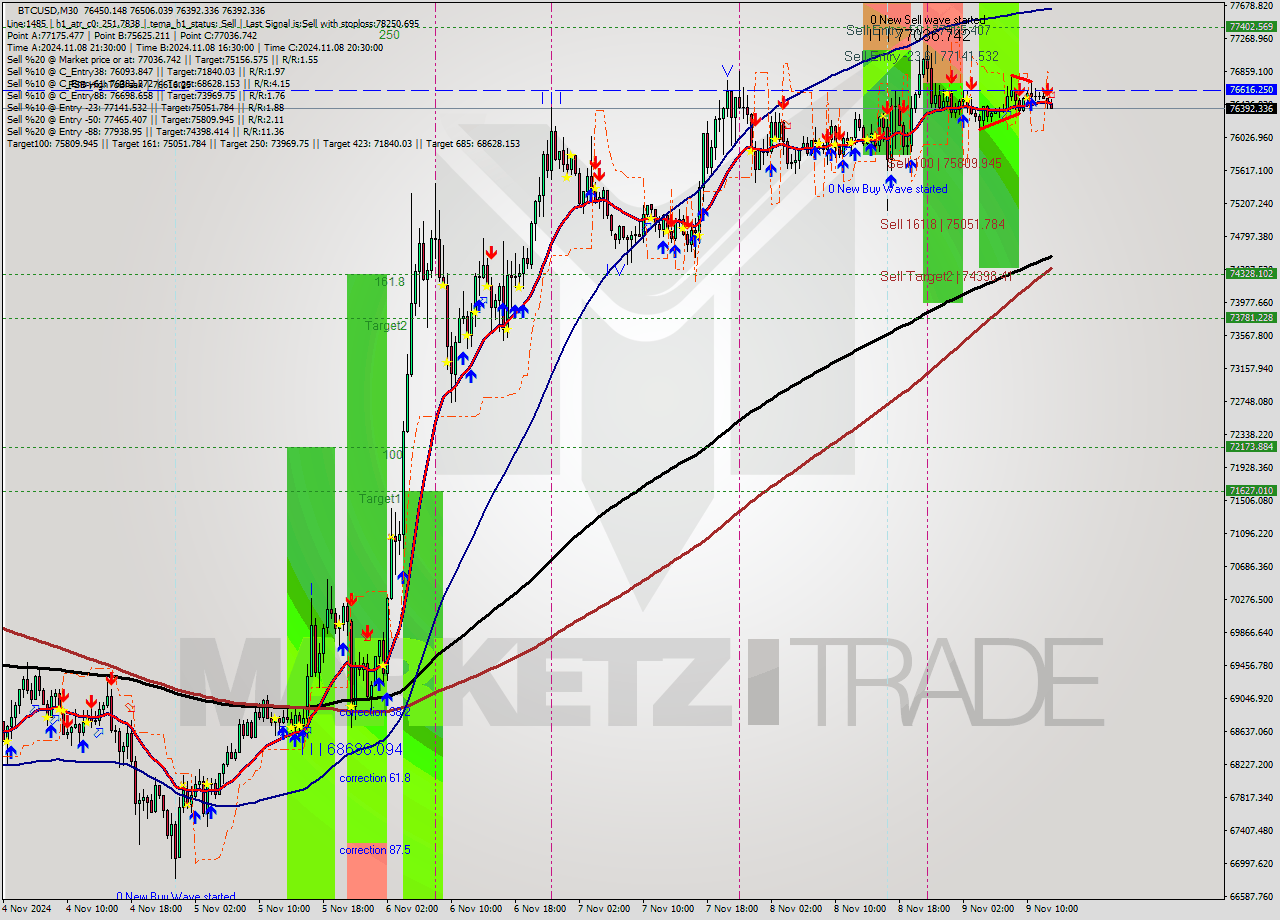Image resolution: width=1280 pixels, height=920 pixels.
Task: Select the 'Sell 100 | 75809.945' label
Action: [944, 162]
